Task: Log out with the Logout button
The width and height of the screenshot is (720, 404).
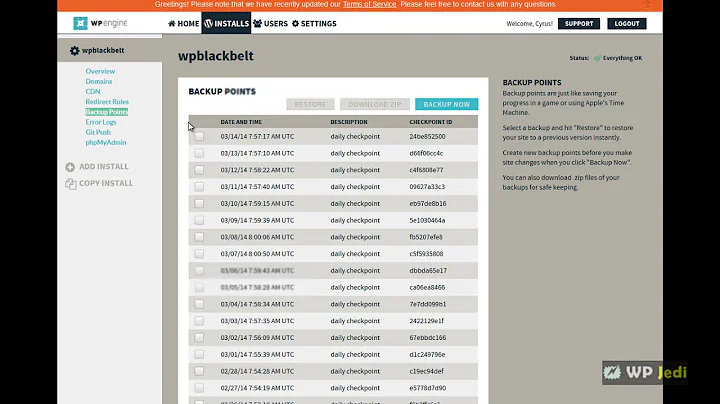Action: click(627, 23)
